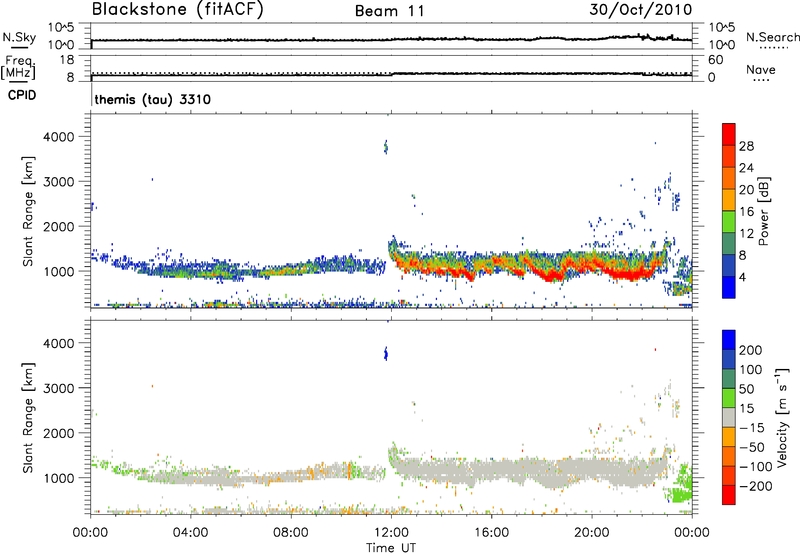Click the "N.Search" legend label
Screen dimensions: 800x554
click(x=772, y=37)
